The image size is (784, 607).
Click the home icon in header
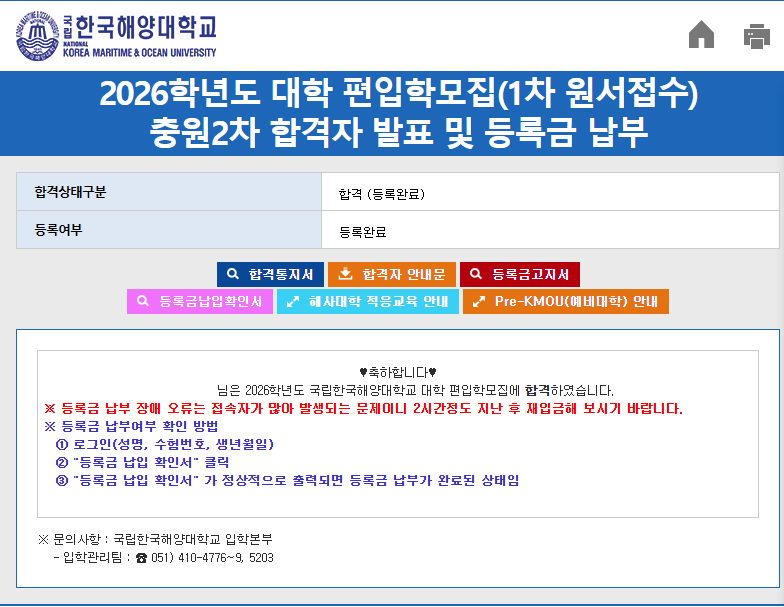point(702,36)
